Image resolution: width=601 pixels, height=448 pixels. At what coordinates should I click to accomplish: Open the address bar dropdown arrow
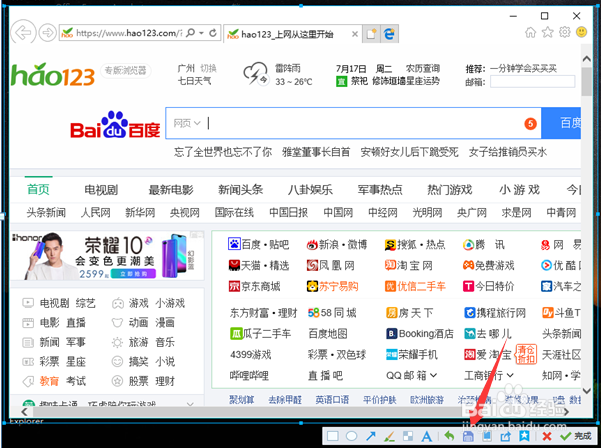(x=201, y=33)
